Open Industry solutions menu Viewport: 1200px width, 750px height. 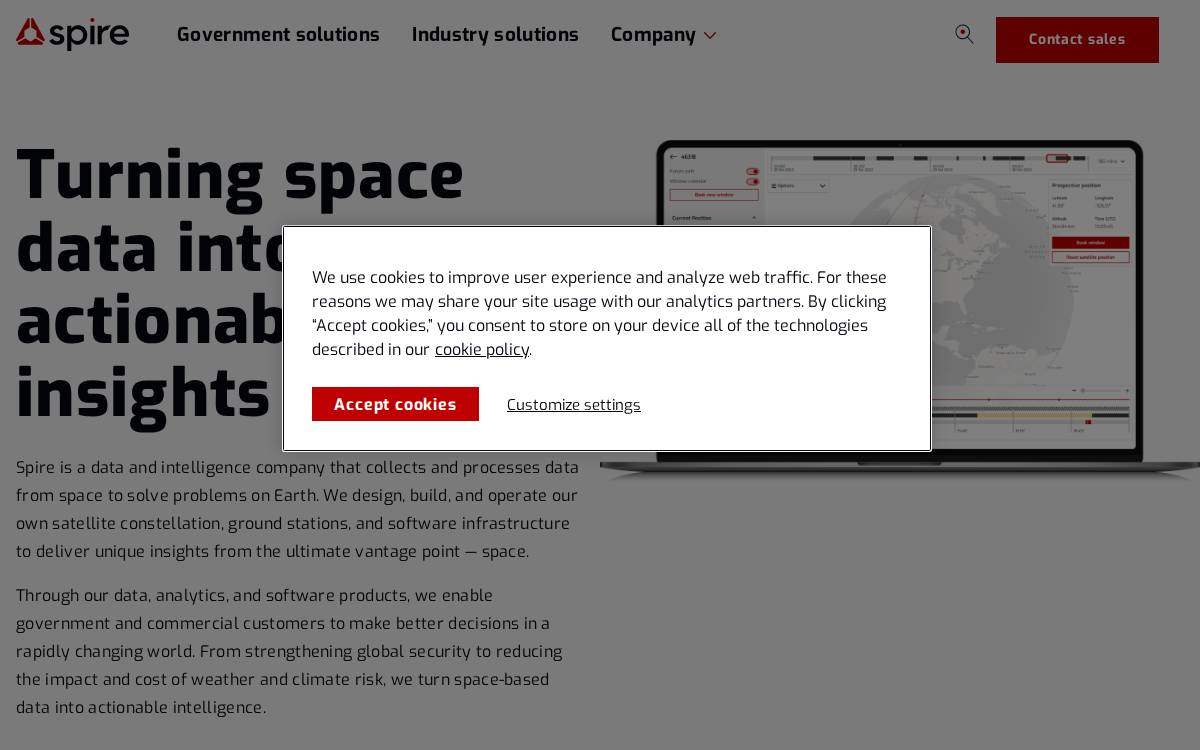pos(495,35)
